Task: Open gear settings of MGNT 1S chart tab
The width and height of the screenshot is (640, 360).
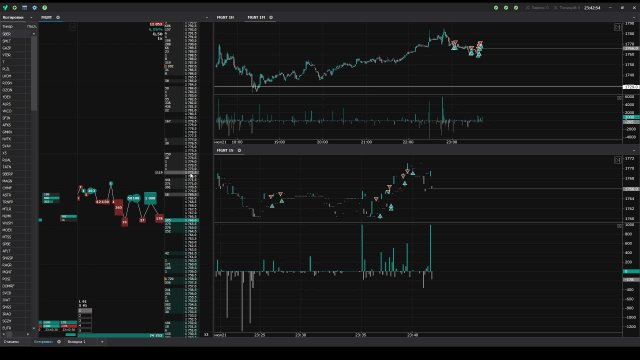Action: pyautogui.click(x=239, y=151)
